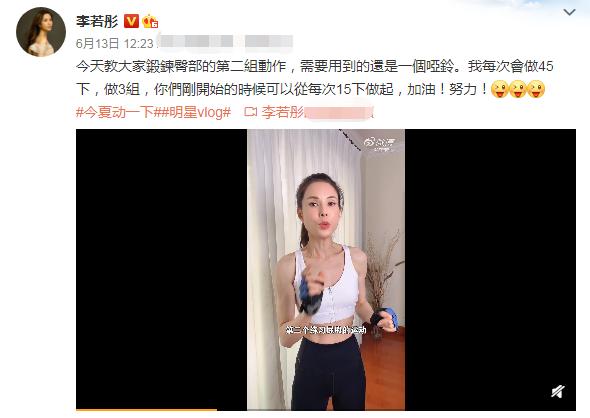
Task: Click the orange verified V badge
Action: 131,21
